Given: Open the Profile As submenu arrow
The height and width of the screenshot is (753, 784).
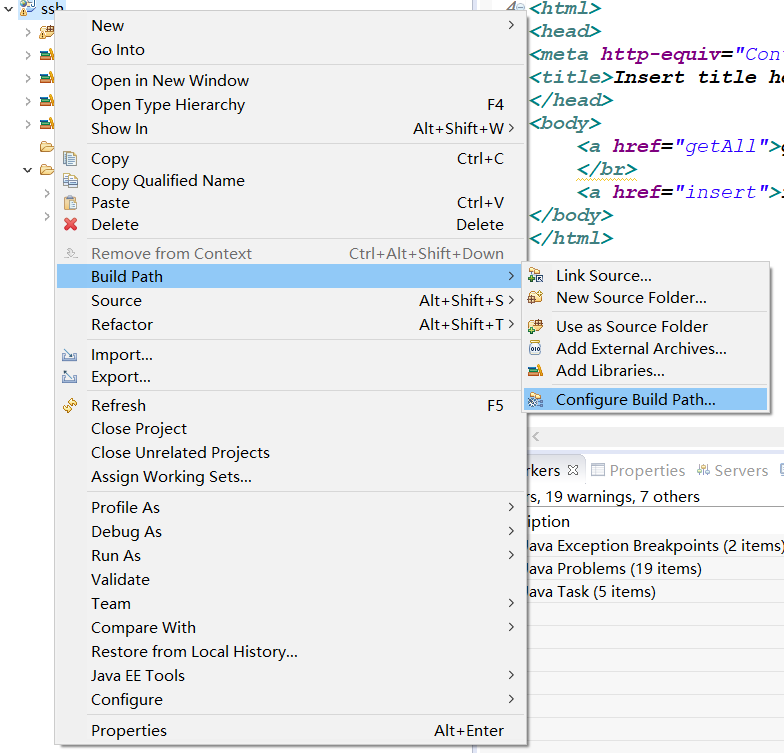Looking at the screenshot, I should click(x=511, y=507).
